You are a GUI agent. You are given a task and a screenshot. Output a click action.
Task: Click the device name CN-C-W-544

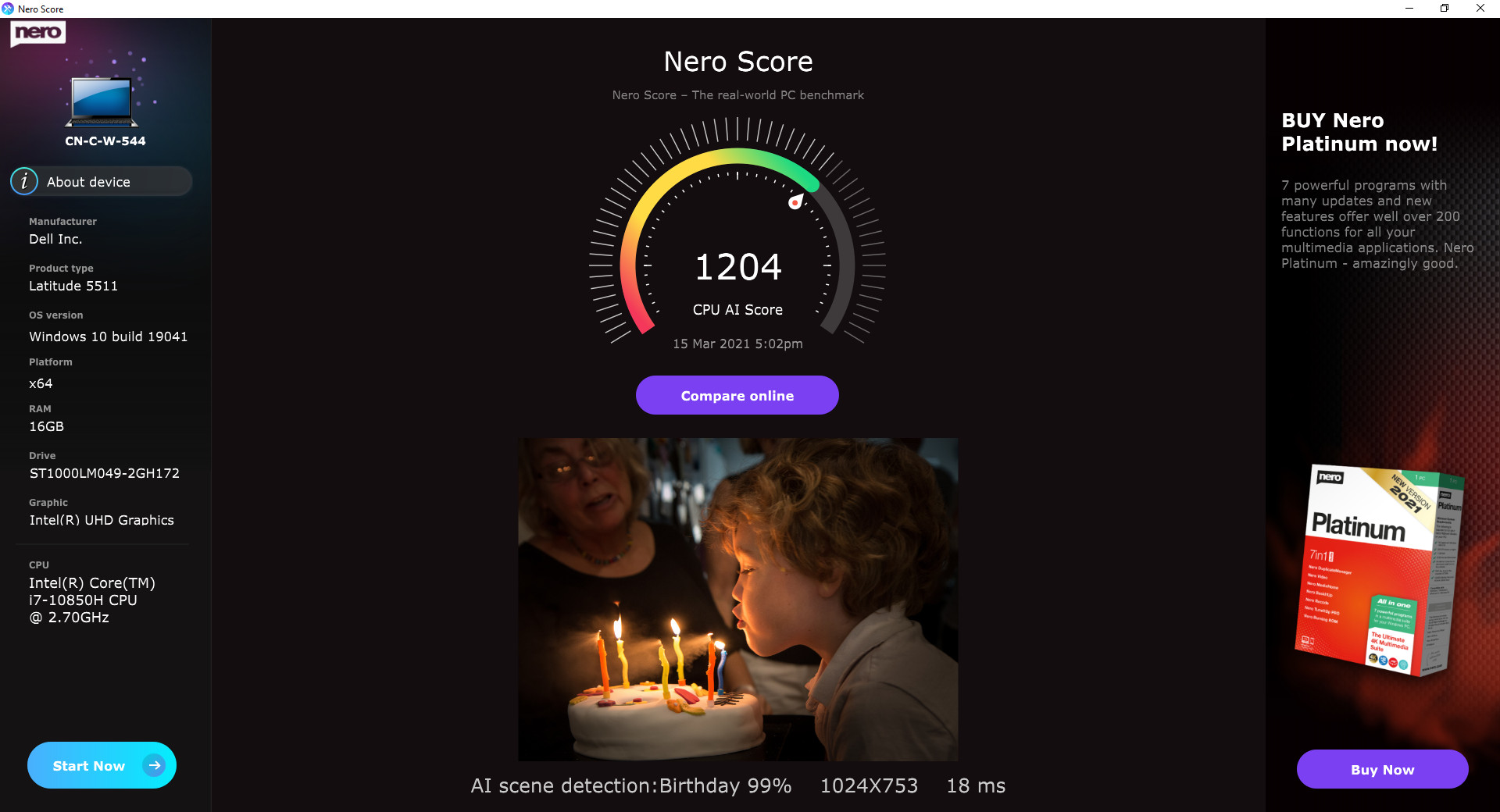tap(105, 141)
